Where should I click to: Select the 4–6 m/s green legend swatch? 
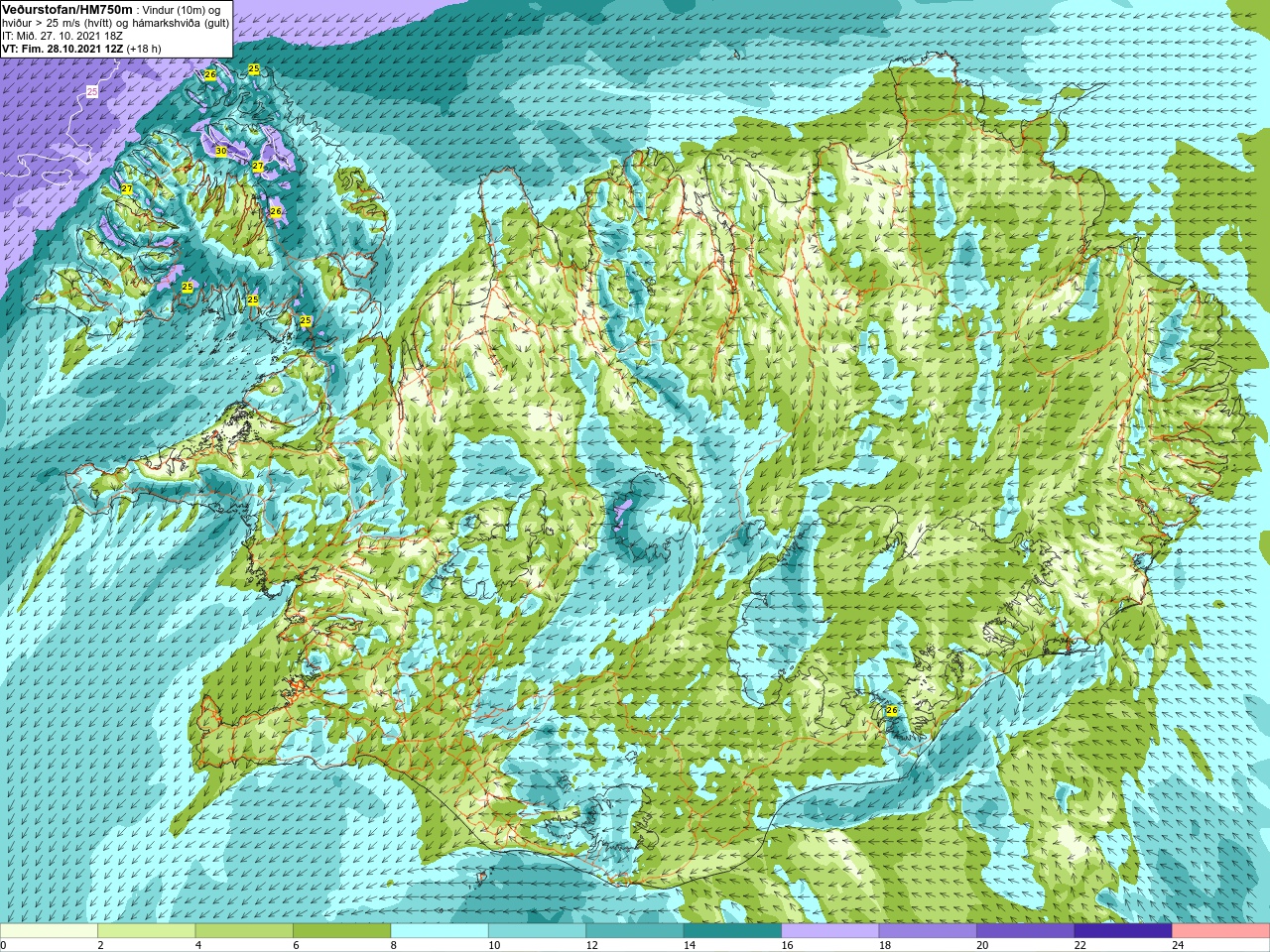pyautogui.click(x=244, y=931)
